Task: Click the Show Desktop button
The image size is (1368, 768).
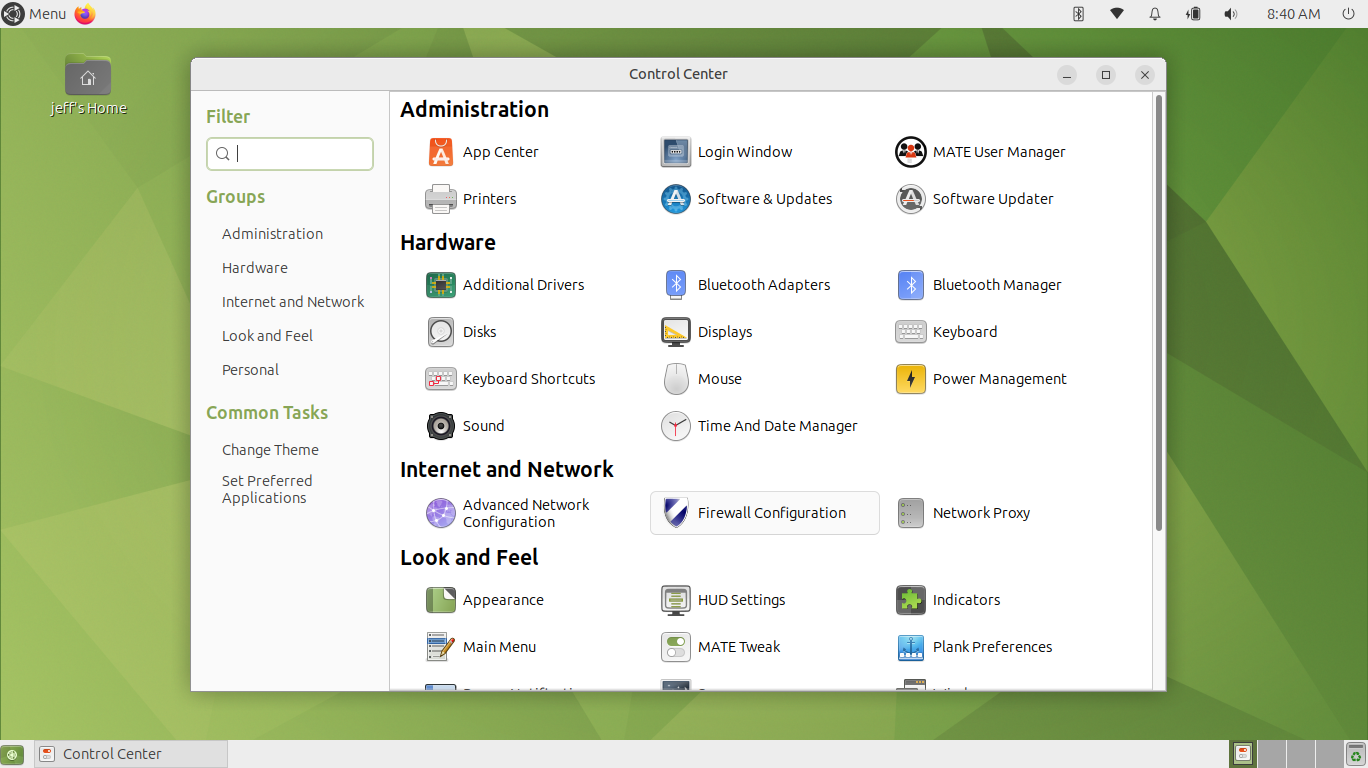Action: coord(13,754)
